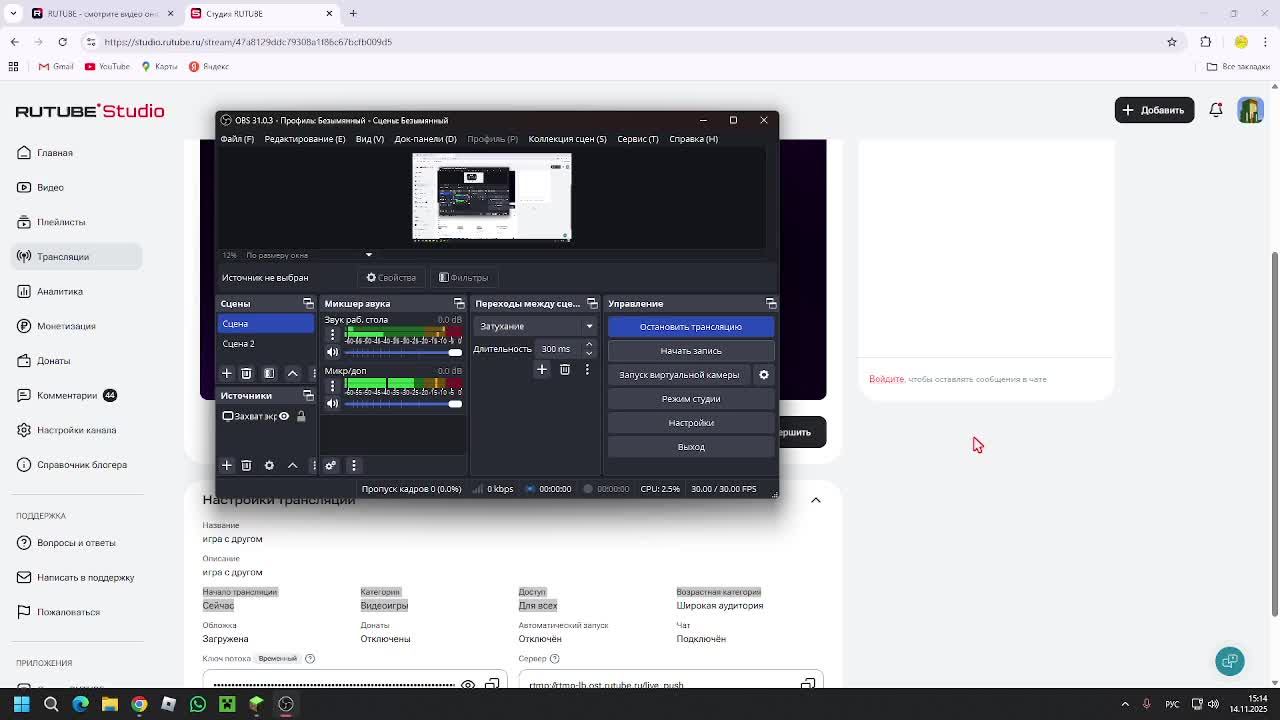The height and width of the screenshot is (720, 1280).
Task: Open advanced audio properties gears icon
Action: (x=331, y=465)
